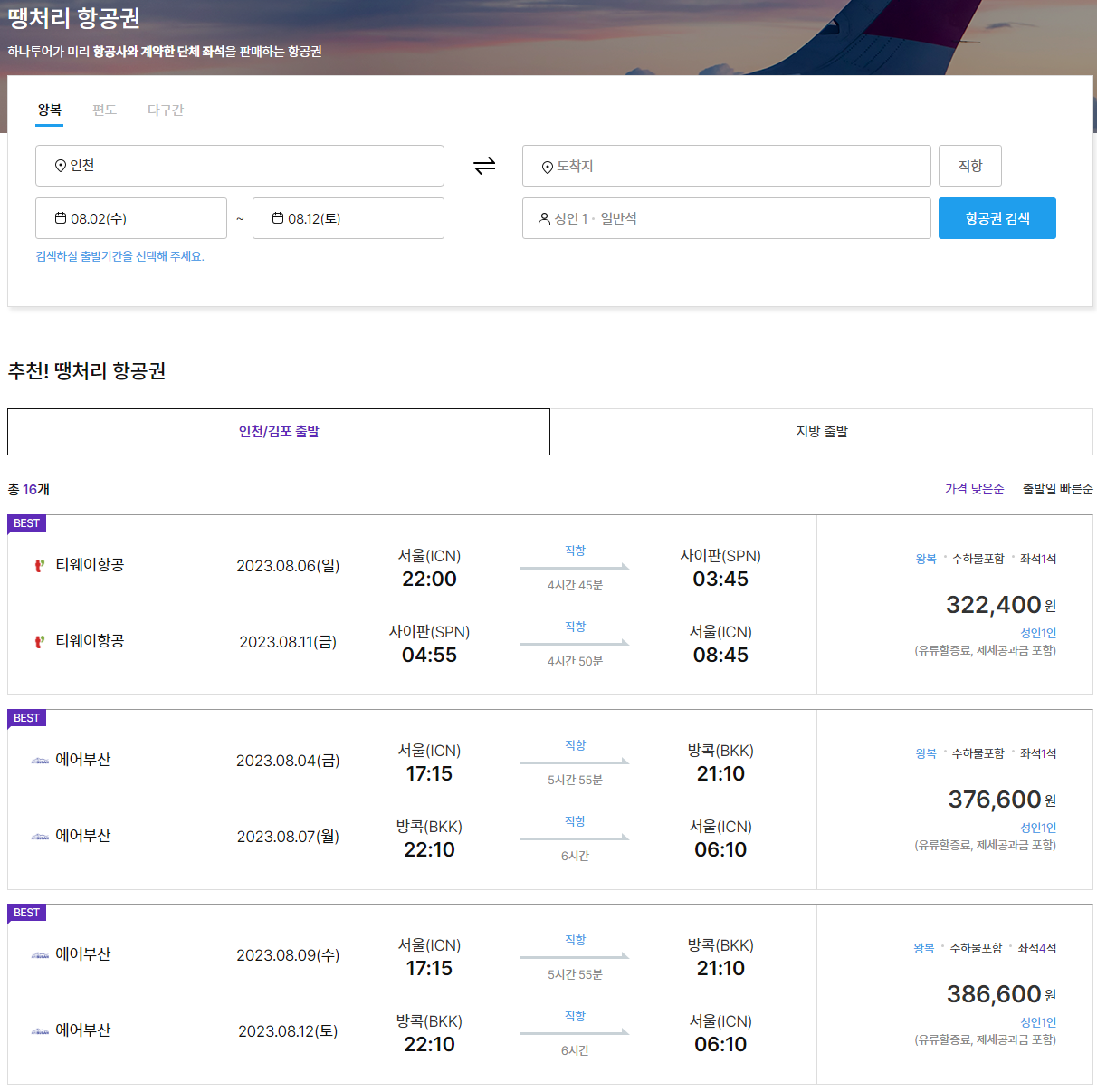Image resolution: width=1097 pixels, height=1092 pixels.
Task: Click the 2023.08.11(금) return date
Action: pos(288,642)
